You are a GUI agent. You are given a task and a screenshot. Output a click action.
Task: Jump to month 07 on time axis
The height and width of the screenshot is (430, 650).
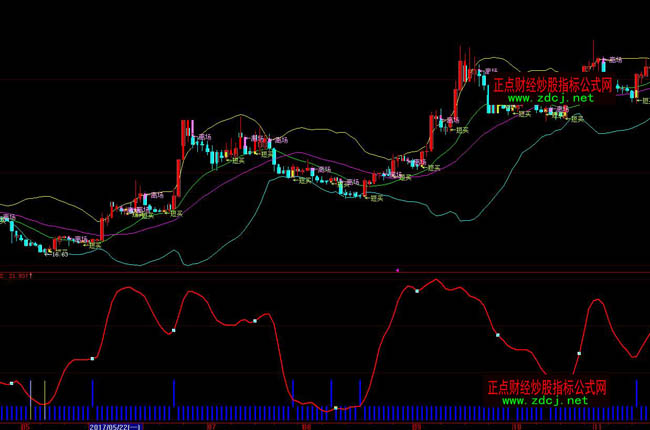(210, 425)
